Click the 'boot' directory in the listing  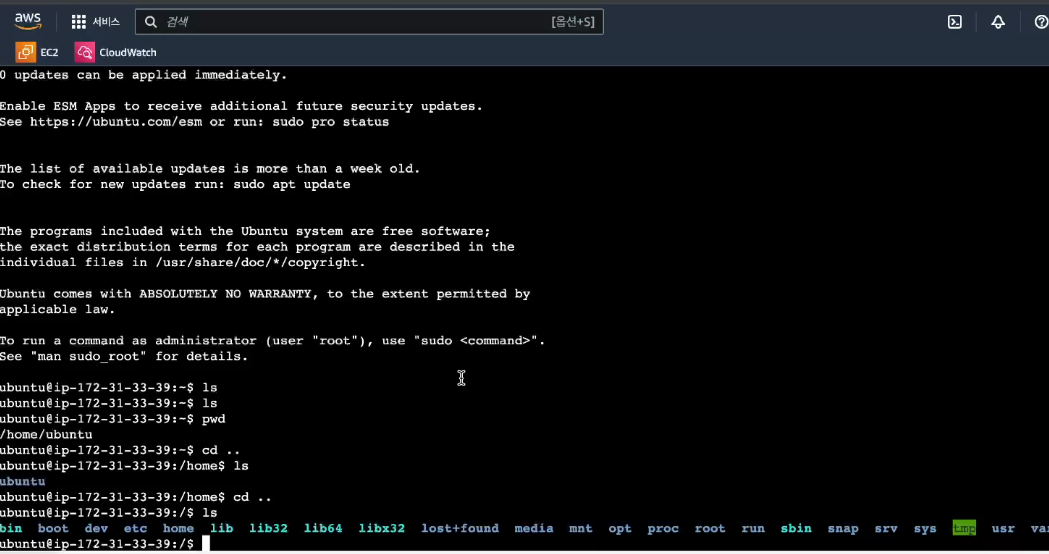pos(53,528)
